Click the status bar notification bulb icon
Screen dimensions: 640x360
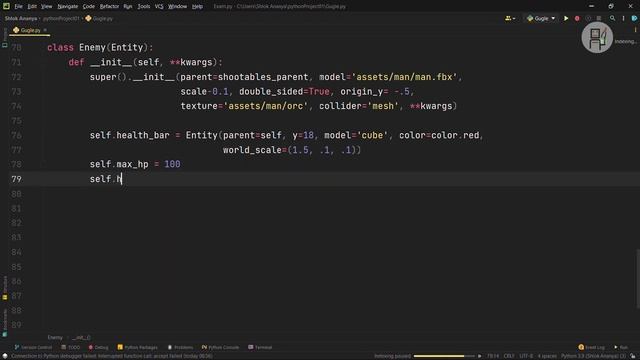4,356
